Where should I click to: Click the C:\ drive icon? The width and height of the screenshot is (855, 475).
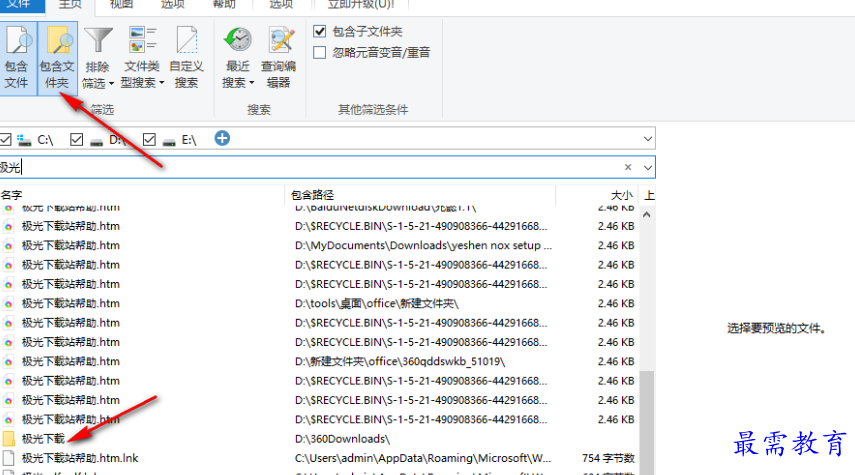click(x=24, y=141)
